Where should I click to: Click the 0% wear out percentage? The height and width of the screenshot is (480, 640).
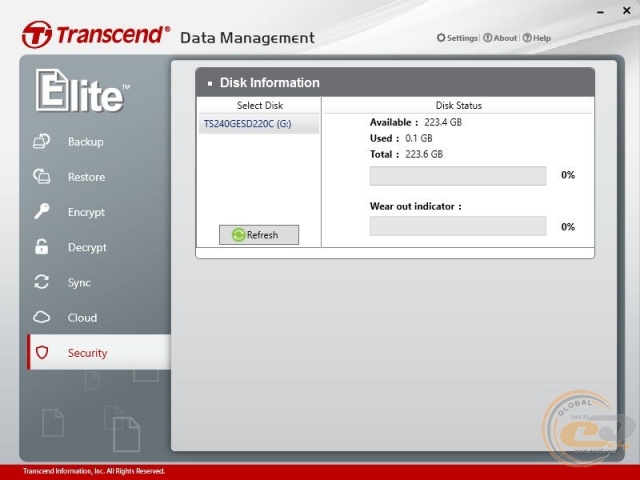tap(568, 227)
